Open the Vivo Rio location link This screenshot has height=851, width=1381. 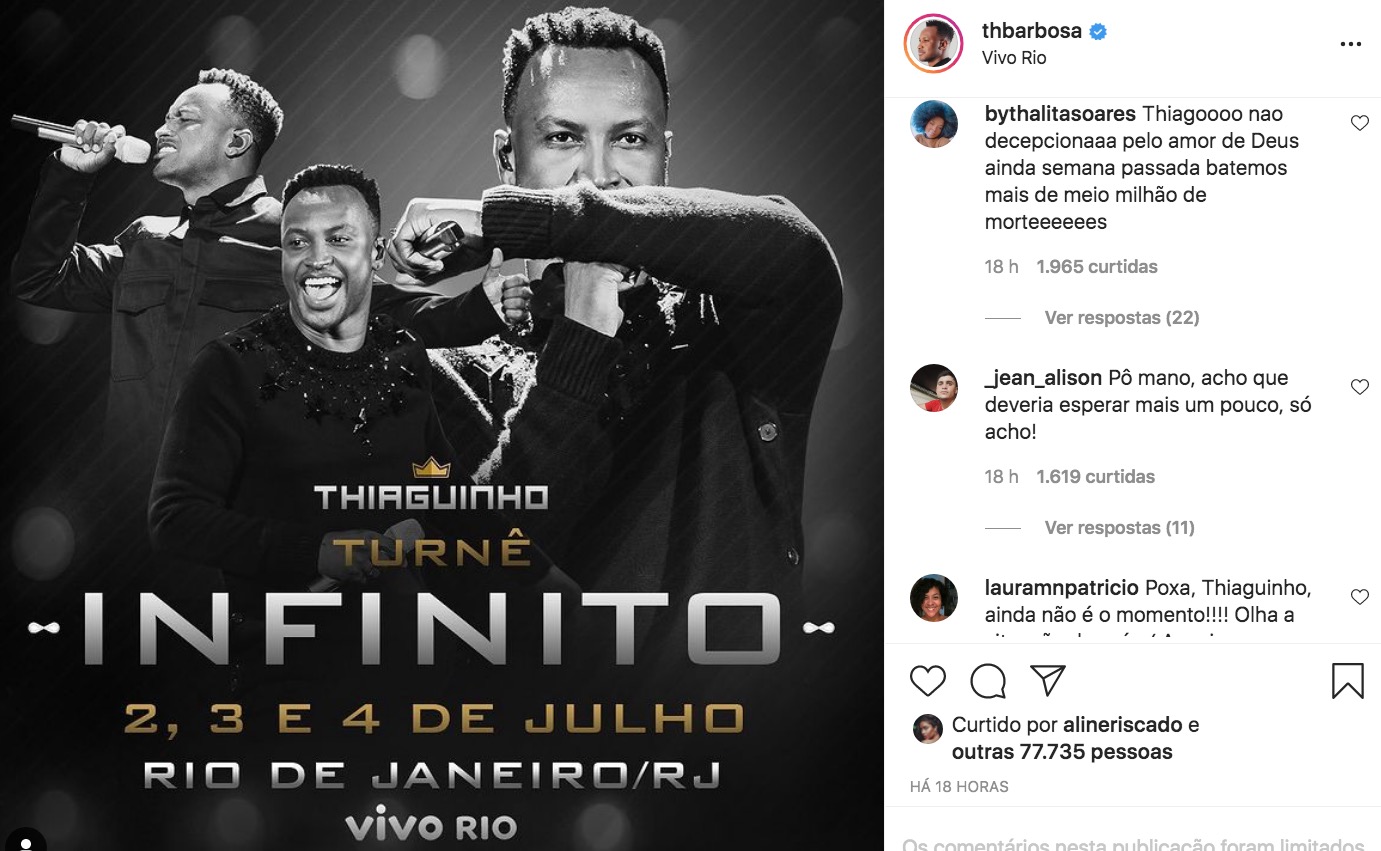coord(1014,58)
